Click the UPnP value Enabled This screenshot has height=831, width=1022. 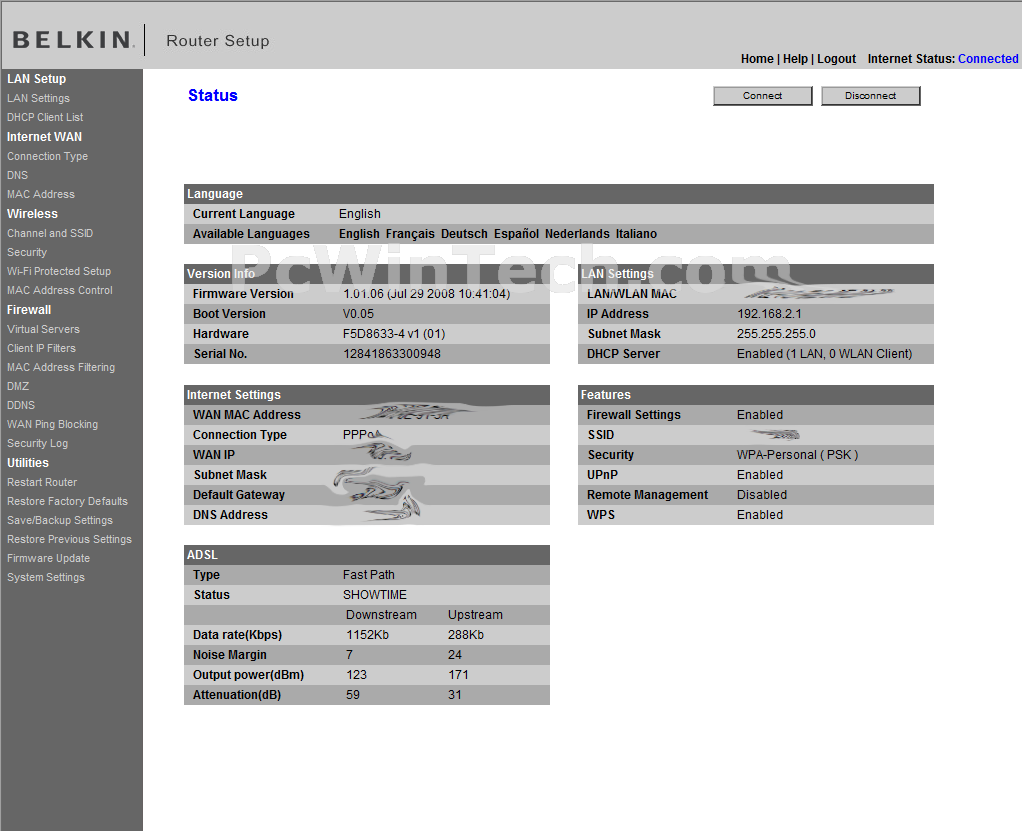pyautogui.click(x=760, y=475)
